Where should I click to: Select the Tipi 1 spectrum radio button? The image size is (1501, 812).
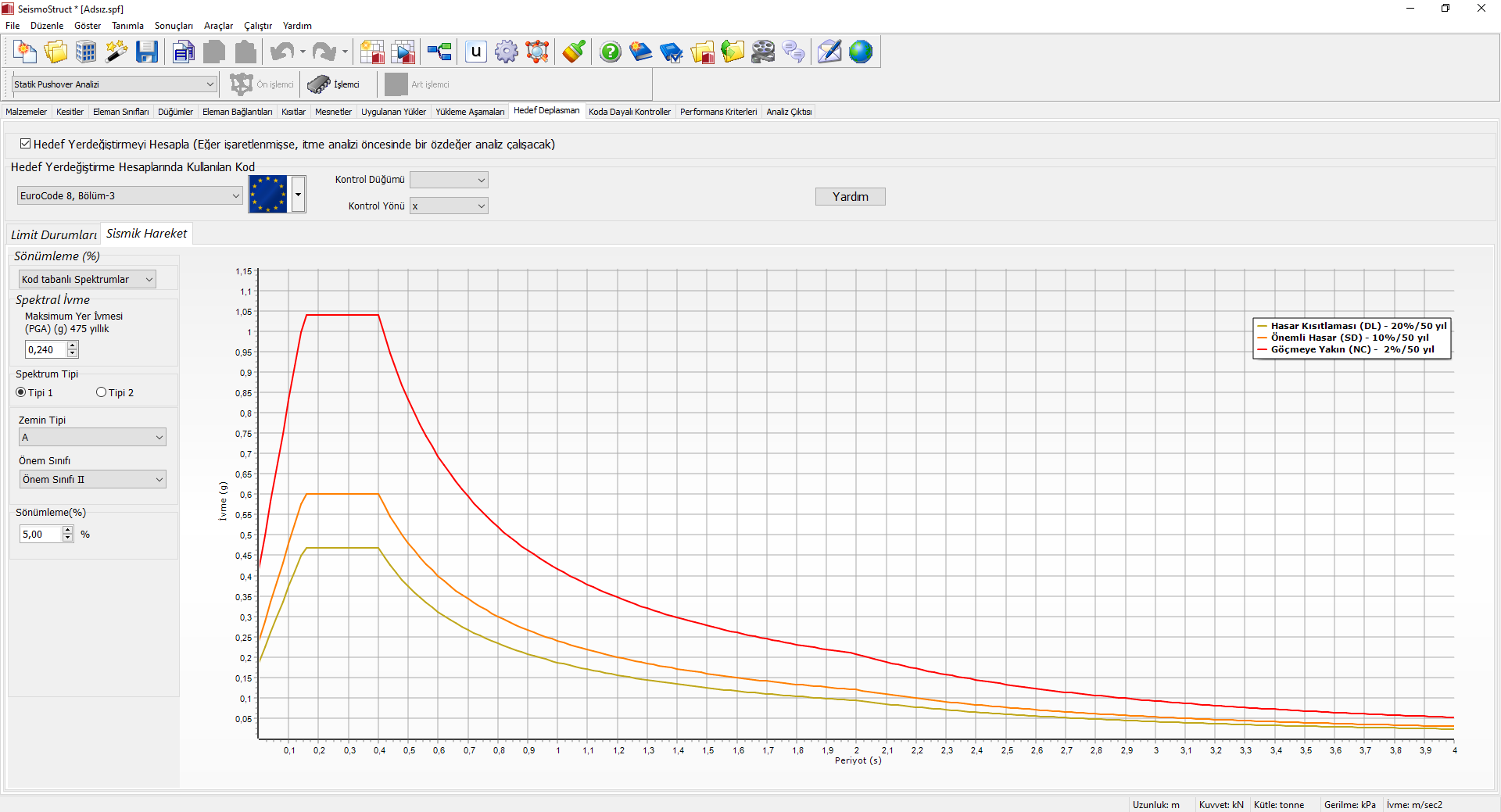(21, 392)
